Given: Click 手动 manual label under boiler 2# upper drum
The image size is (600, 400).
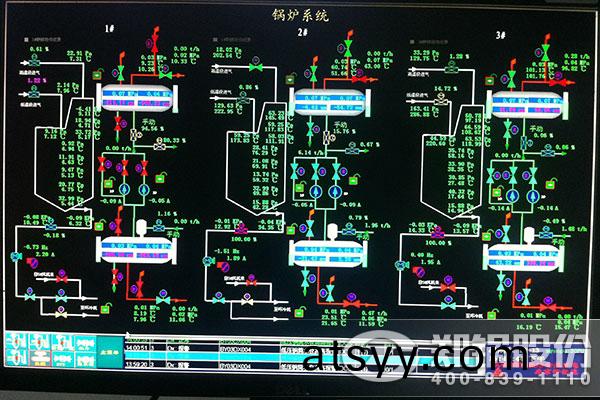Looking at the screenshot, I should click(341, 125).
